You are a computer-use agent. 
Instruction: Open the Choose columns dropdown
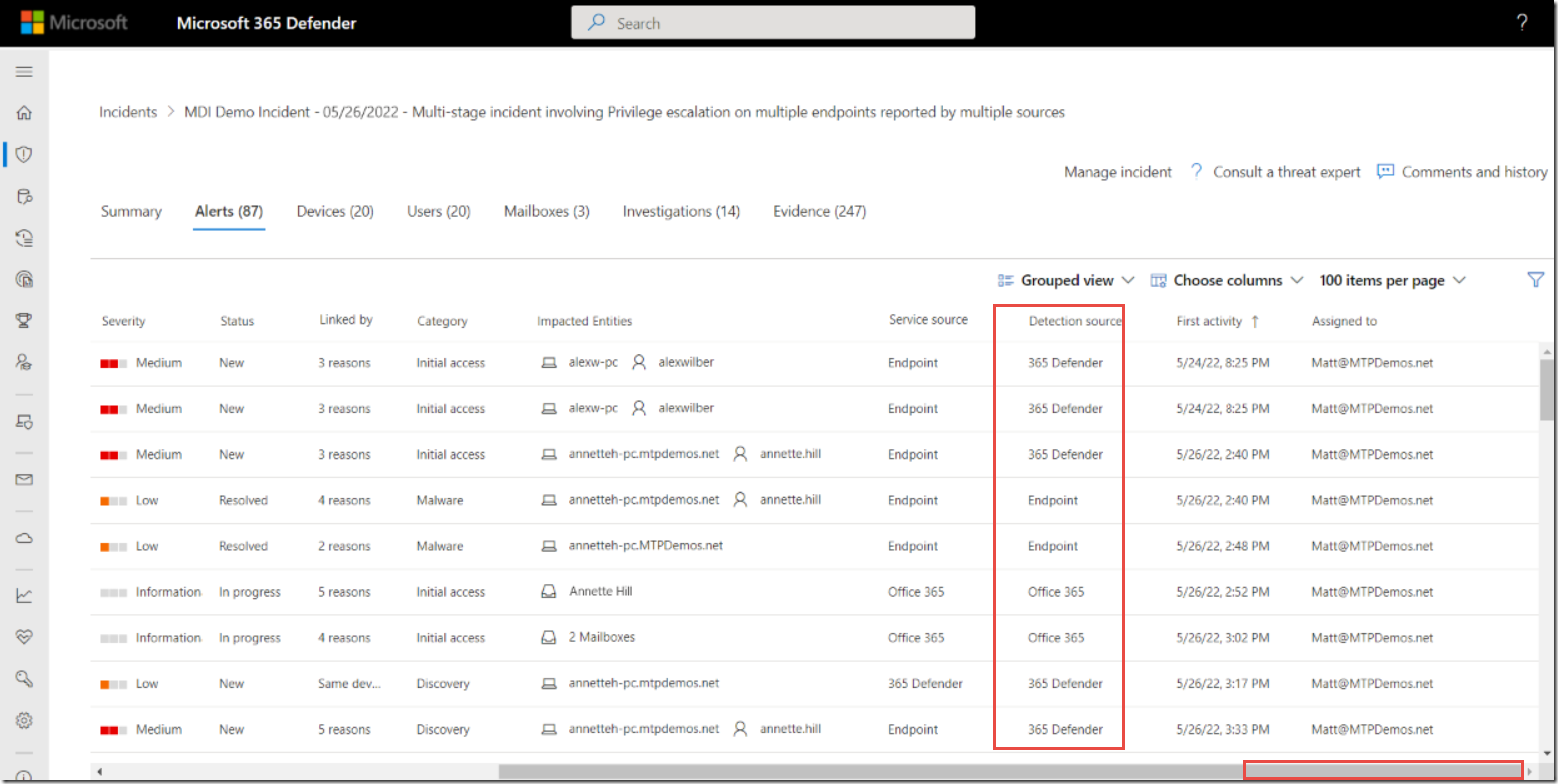click(1227, 280)
